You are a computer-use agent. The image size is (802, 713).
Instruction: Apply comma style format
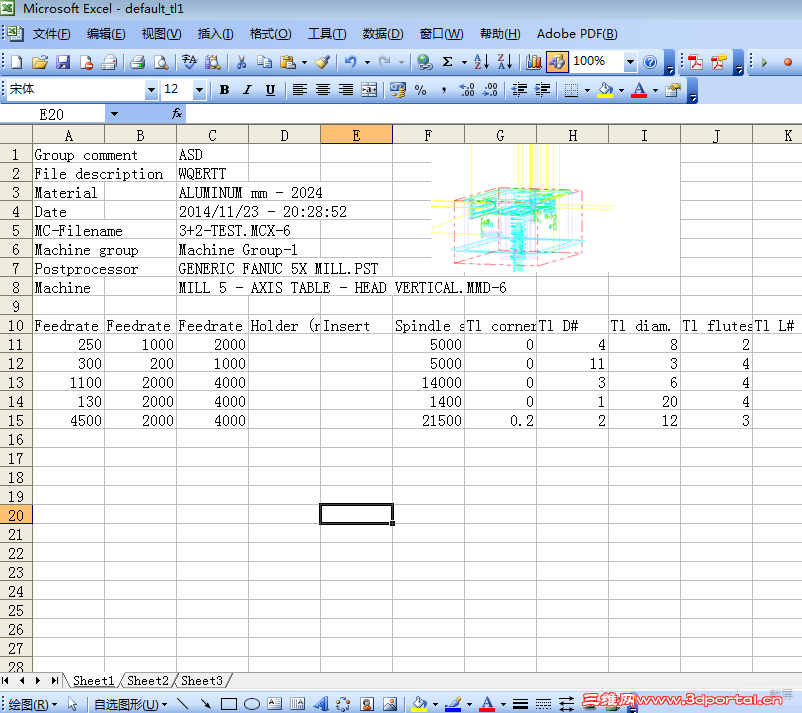tap(443, 91)
